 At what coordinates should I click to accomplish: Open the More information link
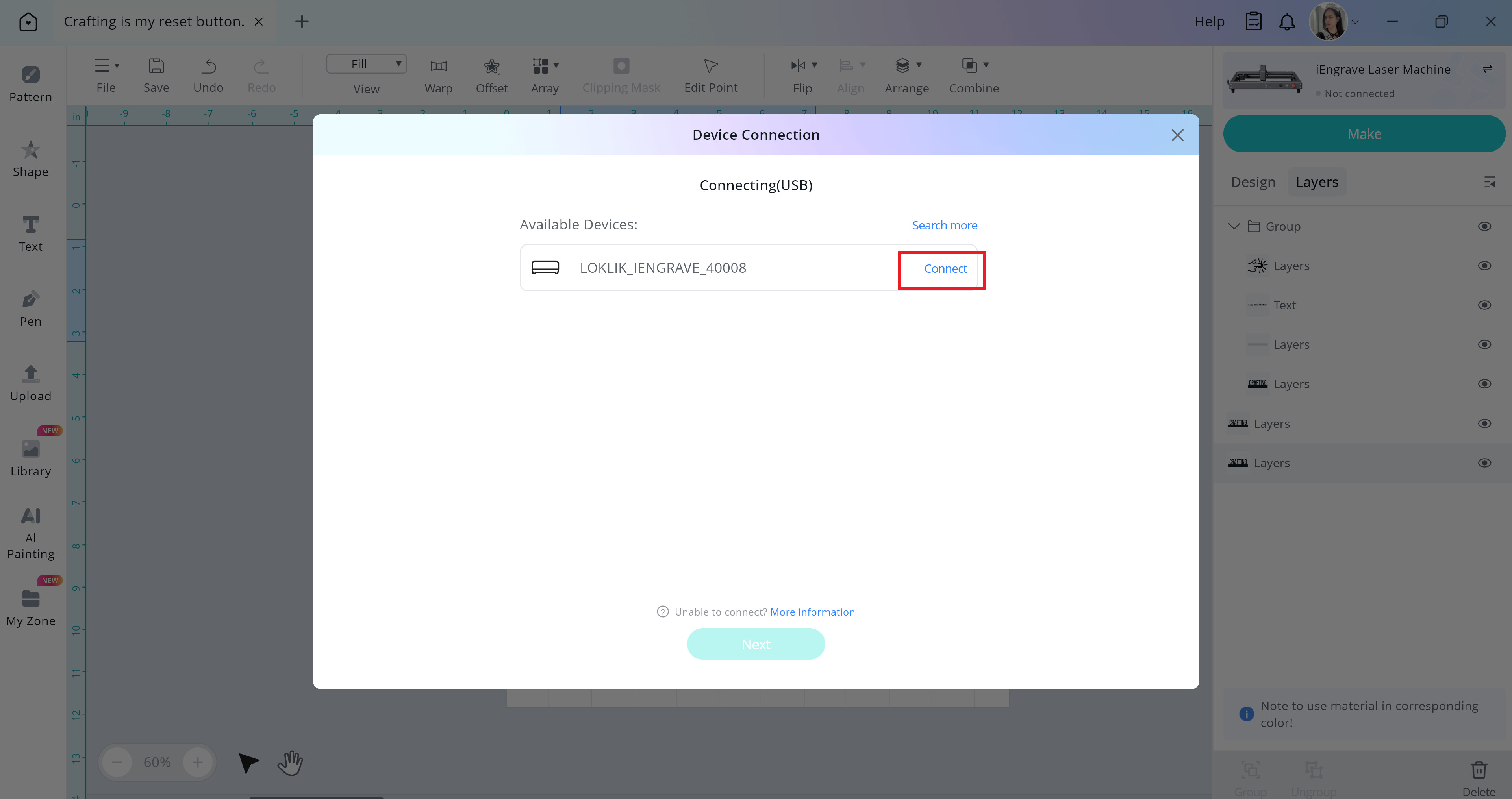click(x=812, y=612)
